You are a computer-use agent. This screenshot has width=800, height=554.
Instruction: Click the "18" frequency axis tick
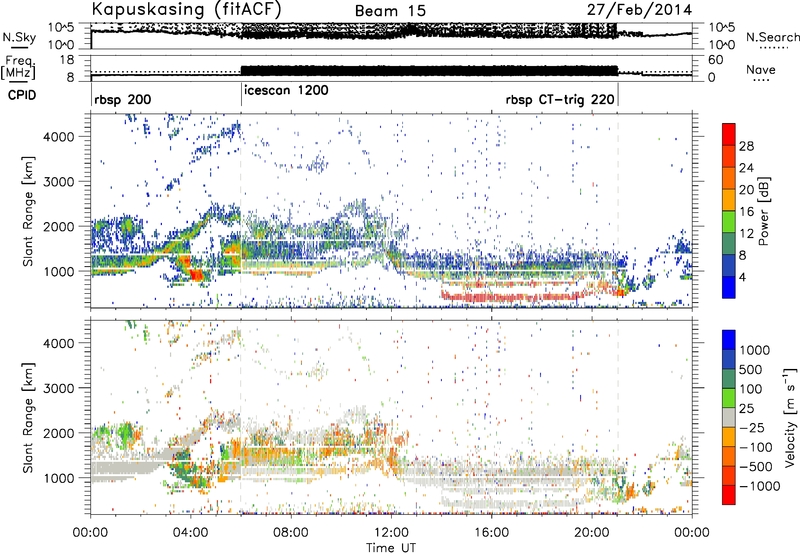pyautogui.click(x=67, y=60)
